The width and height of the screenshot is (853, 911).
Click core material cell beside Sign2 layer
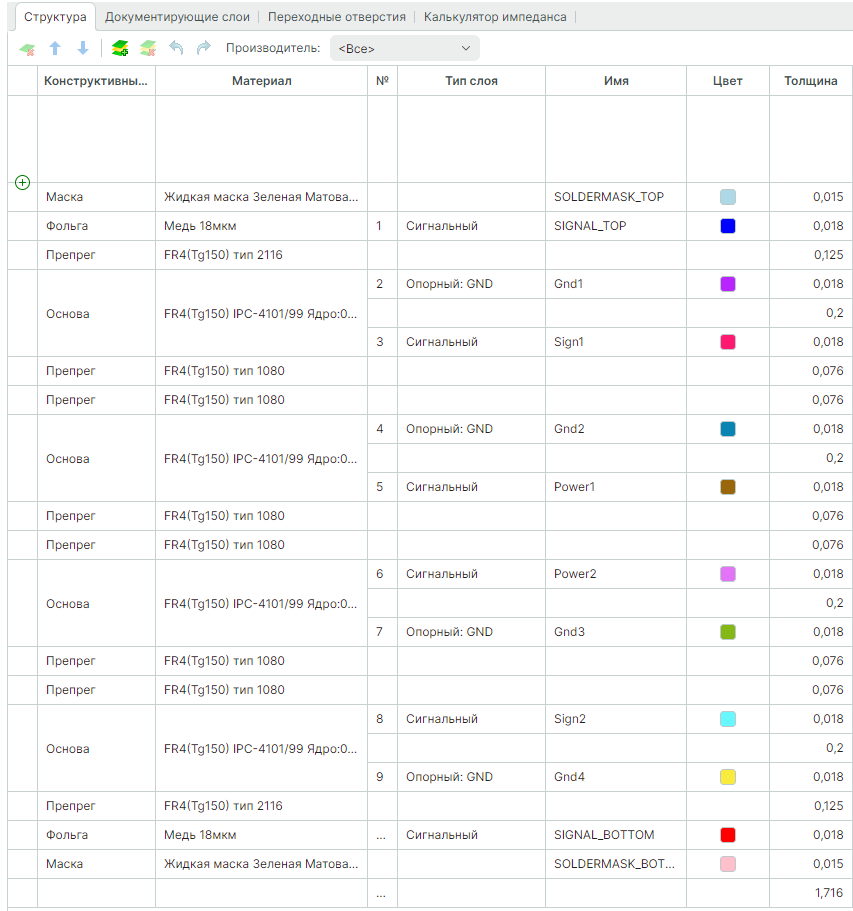coord(261,748)
